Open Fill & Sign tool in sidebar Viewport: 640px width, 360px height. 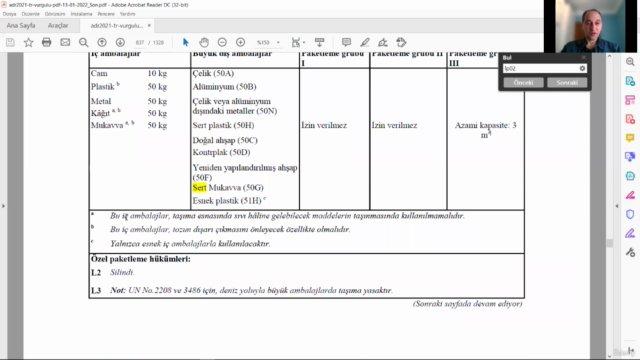tap(630, 195)
